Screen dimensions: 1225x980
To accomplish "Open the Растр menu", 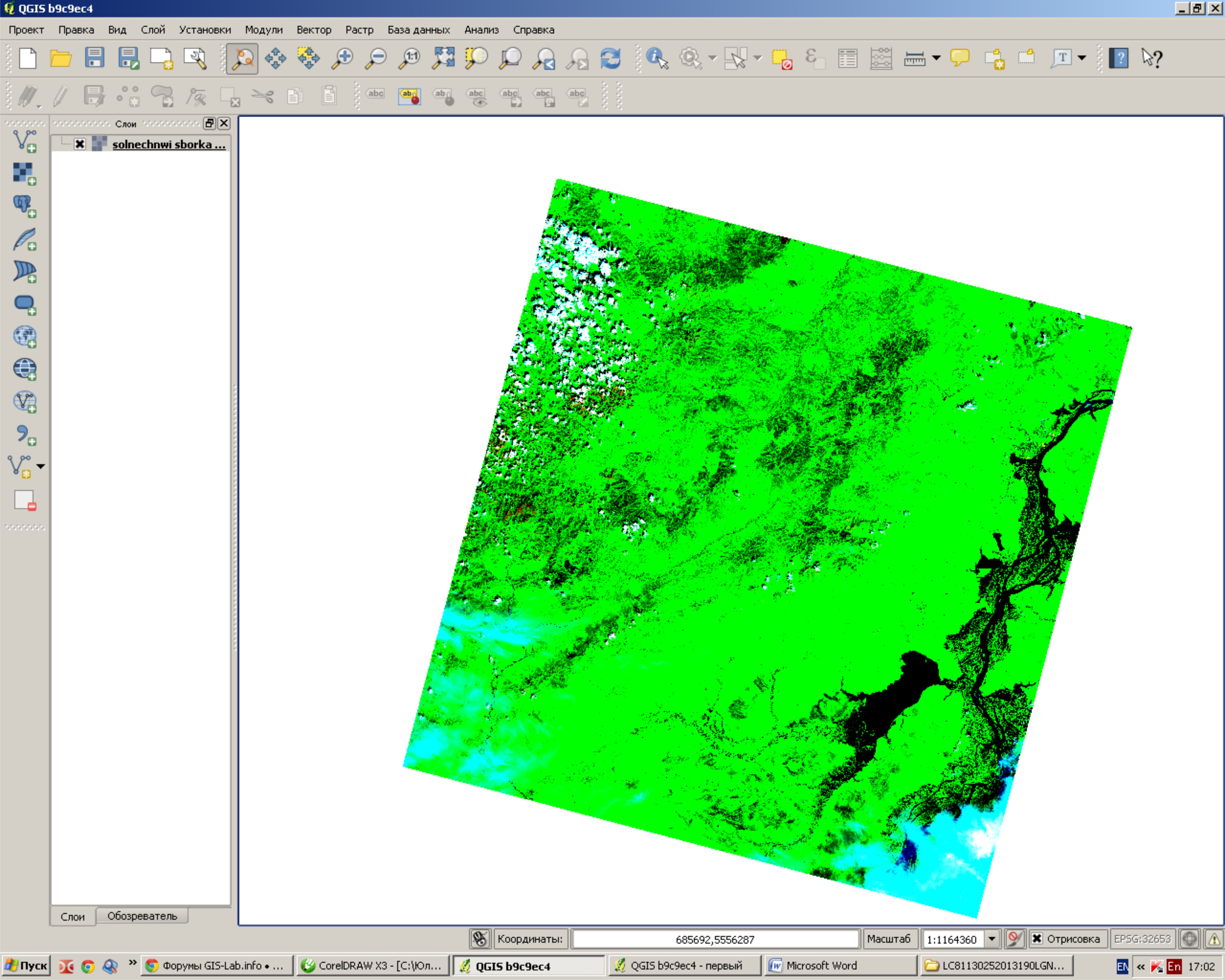I will pyautogui.click(x=359, y=30).
